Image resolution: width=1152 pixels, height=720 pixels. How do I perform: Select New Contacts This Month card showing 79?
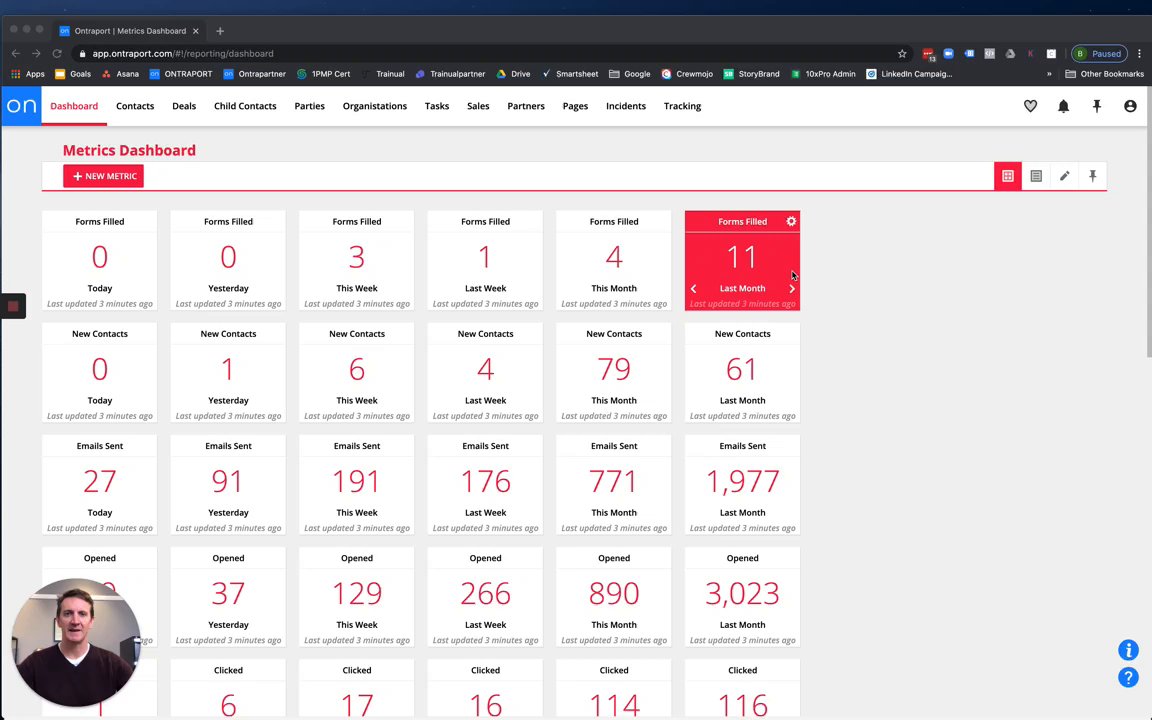pos(613,373)
